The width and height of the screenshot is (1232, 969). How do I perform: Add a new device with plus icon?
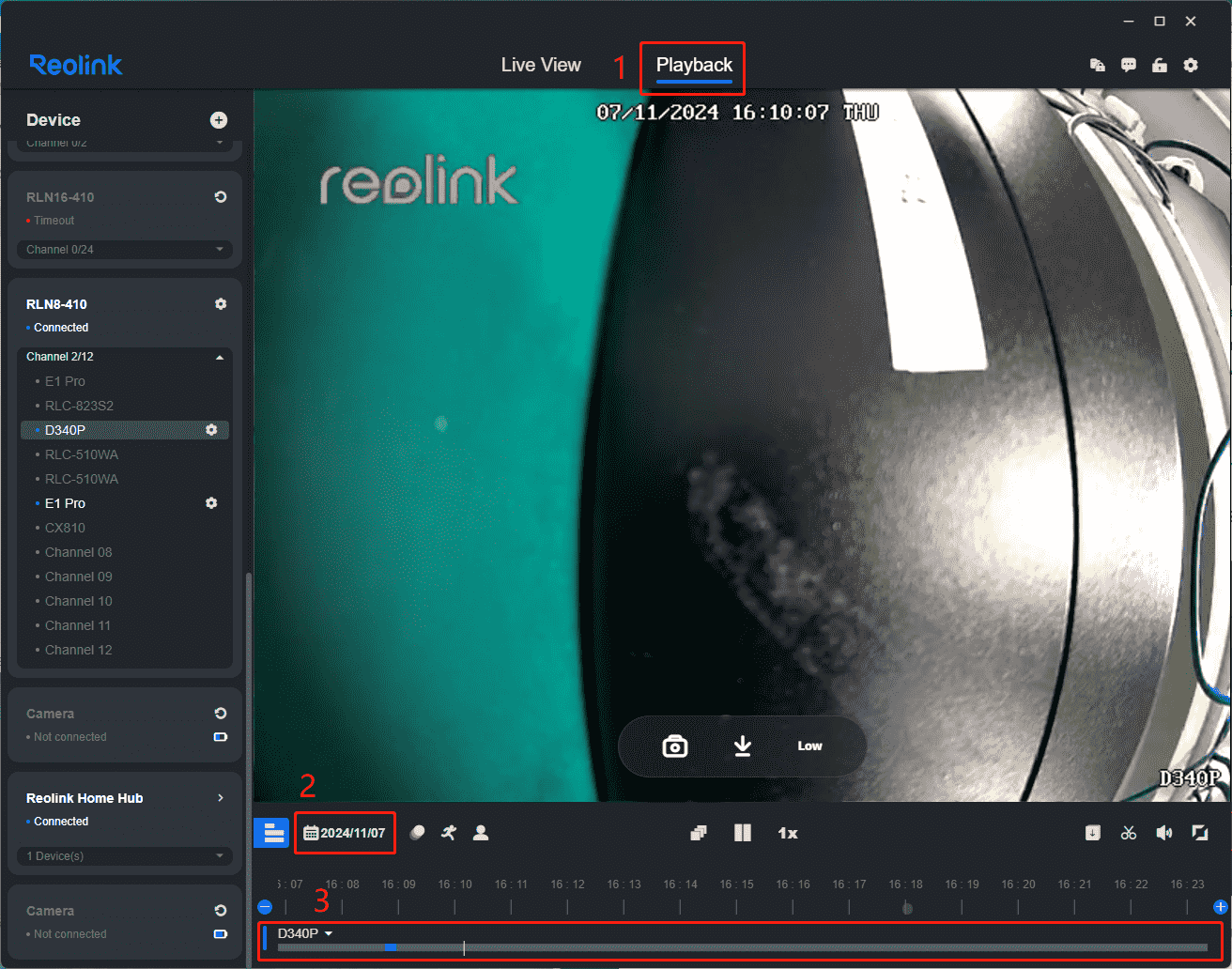point(219,120)
